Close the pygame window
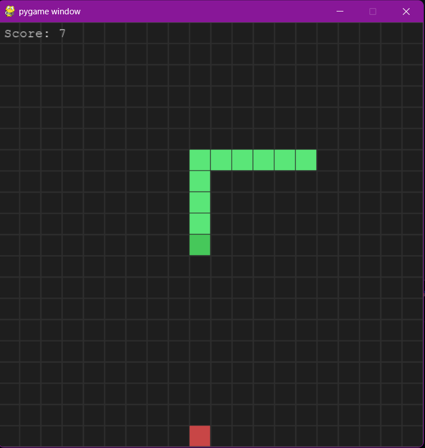This screenshot has height=448, width=425. point(406,11)
